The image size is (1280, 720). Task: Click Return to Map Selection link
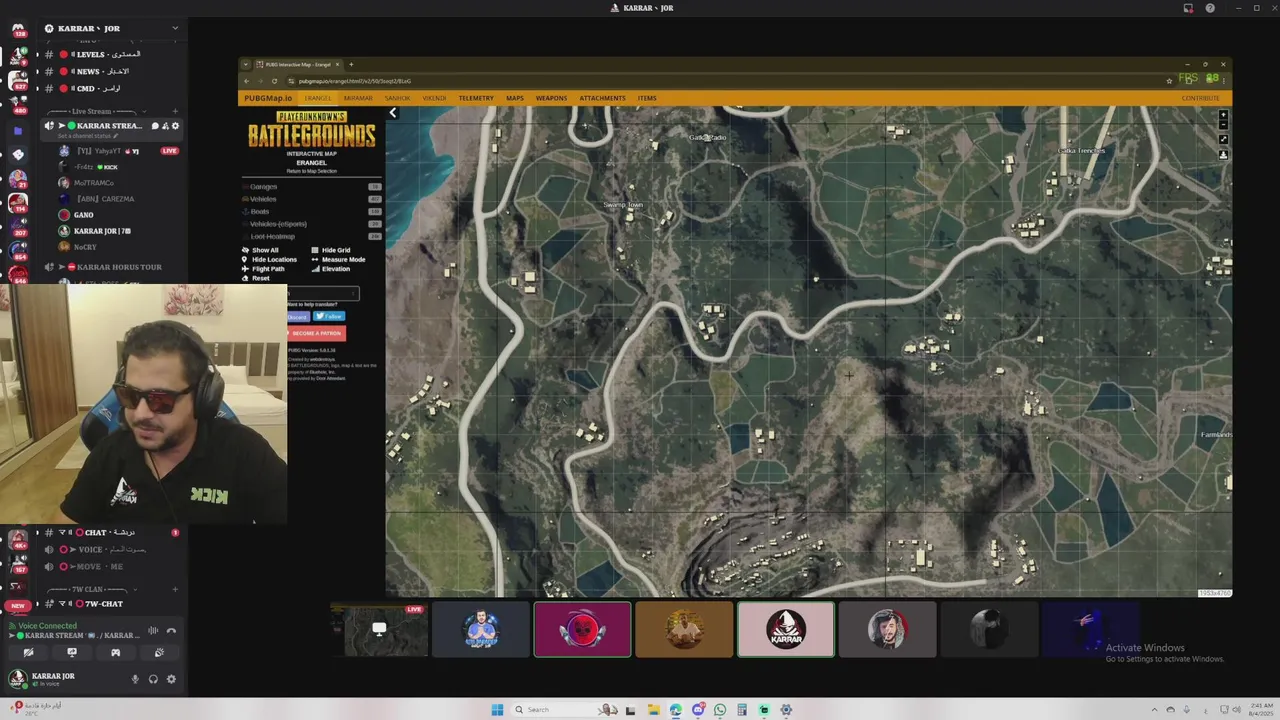coord(312,171)
